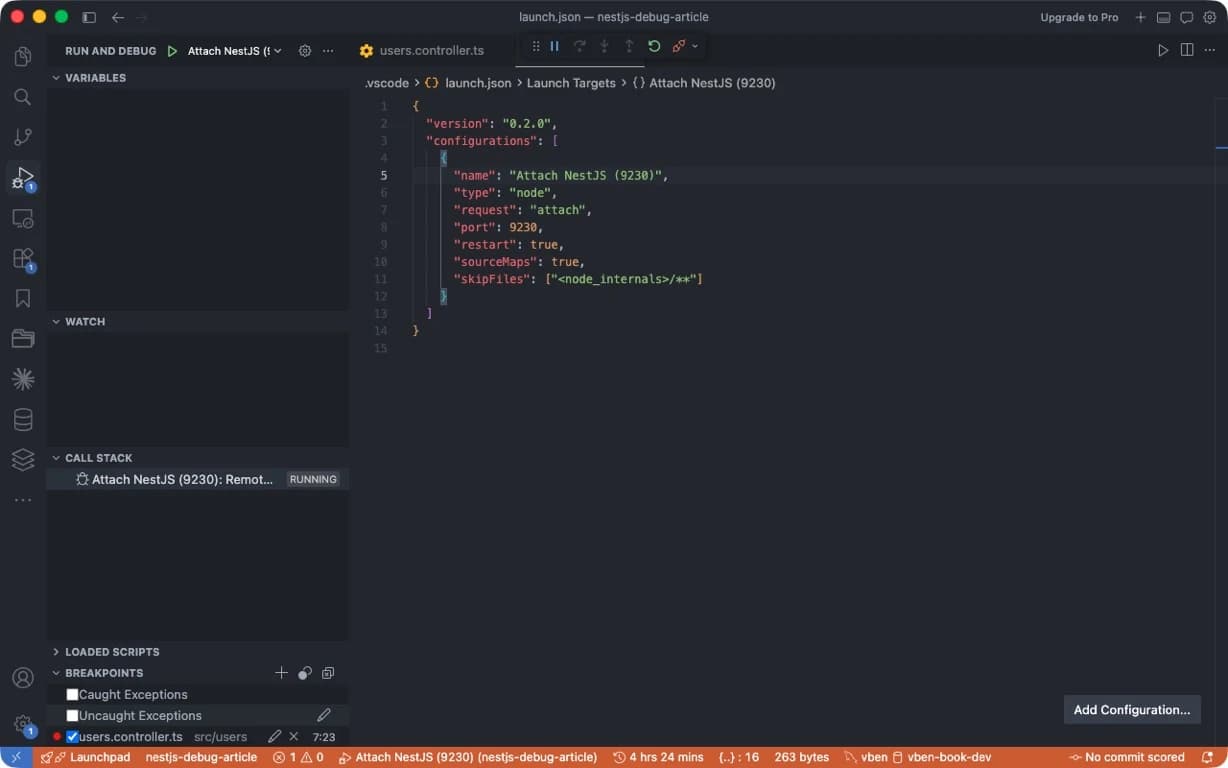Toggle activate breakpoints icon
Image resolution: width=1228 pixels, height=768 pixels.
pos(305,673)
